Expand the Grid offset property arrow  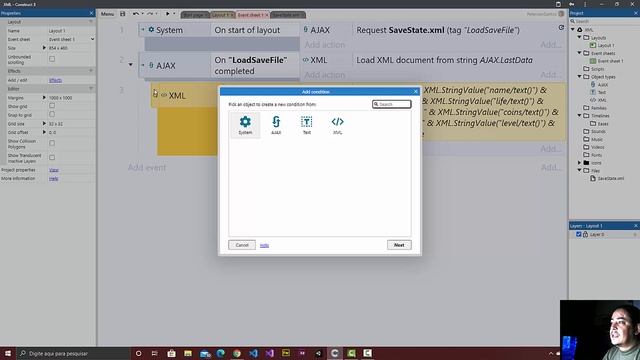click(x=44, y=132)
